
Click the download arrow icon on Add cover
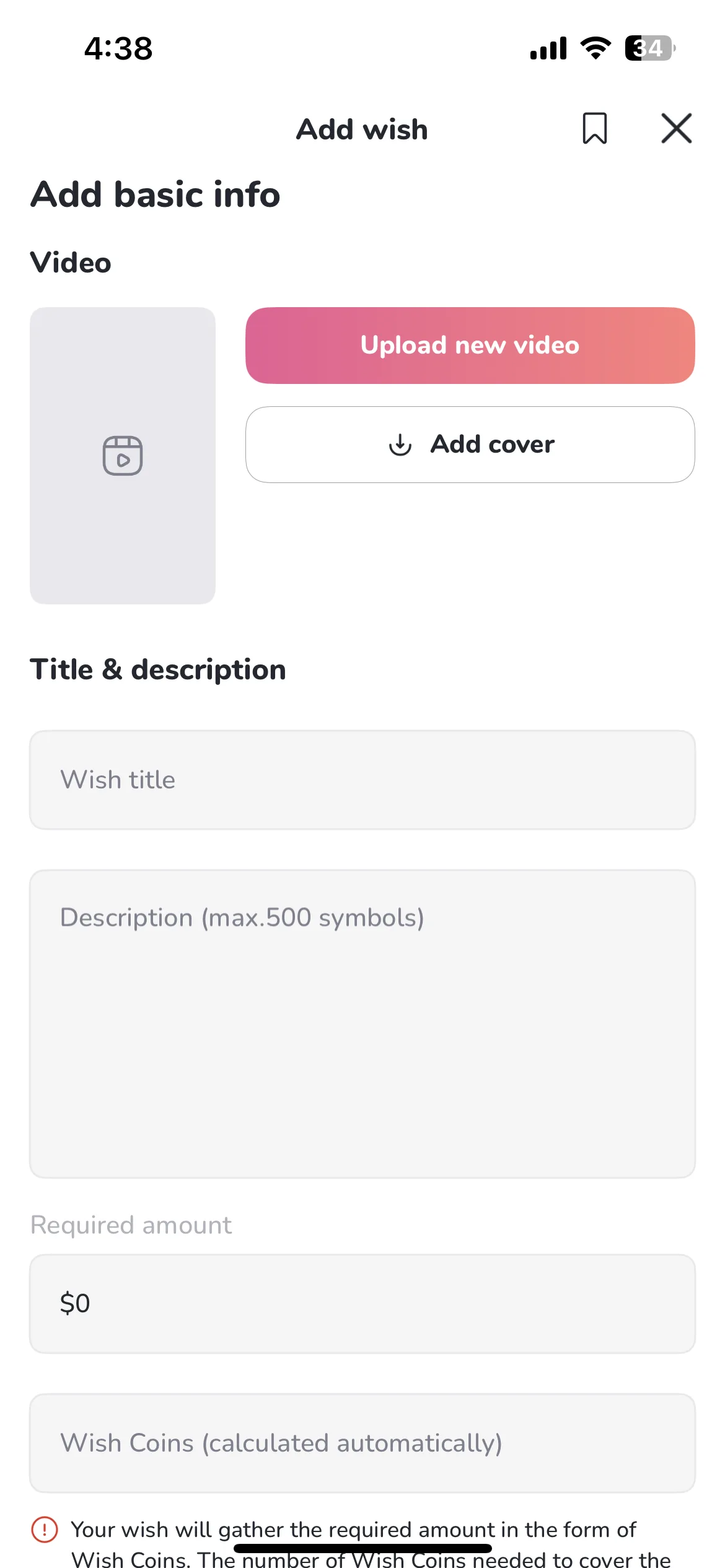click(400, 445)
